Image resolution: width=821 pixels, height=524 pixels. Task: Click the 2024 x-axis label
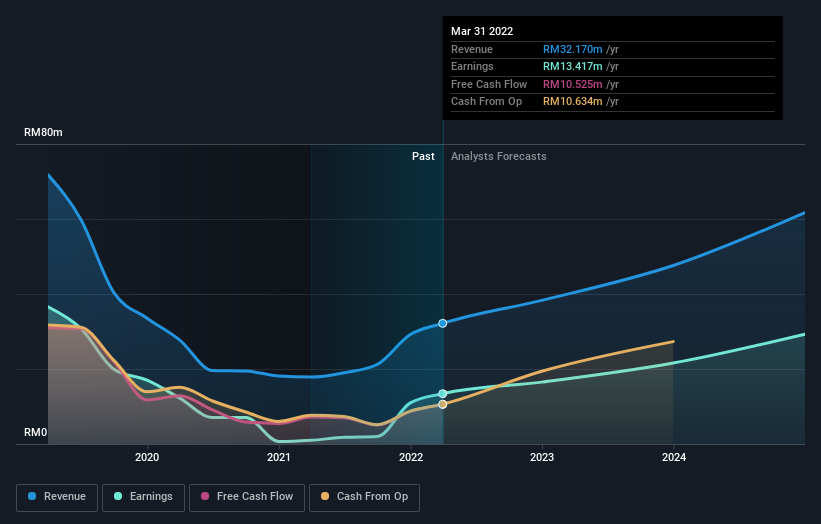coord(674,457)
